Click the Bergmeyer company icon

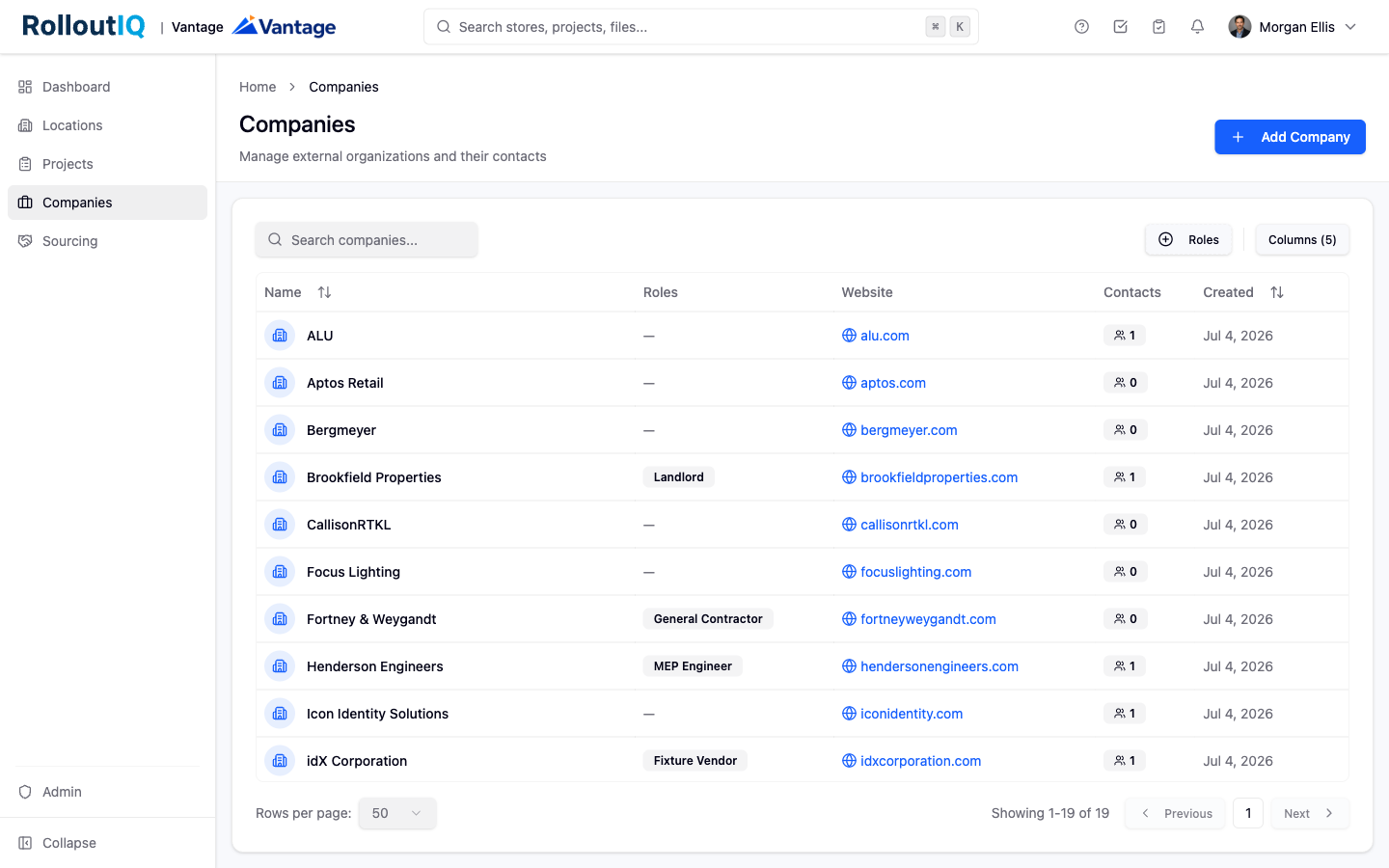[x=280, y=430]
